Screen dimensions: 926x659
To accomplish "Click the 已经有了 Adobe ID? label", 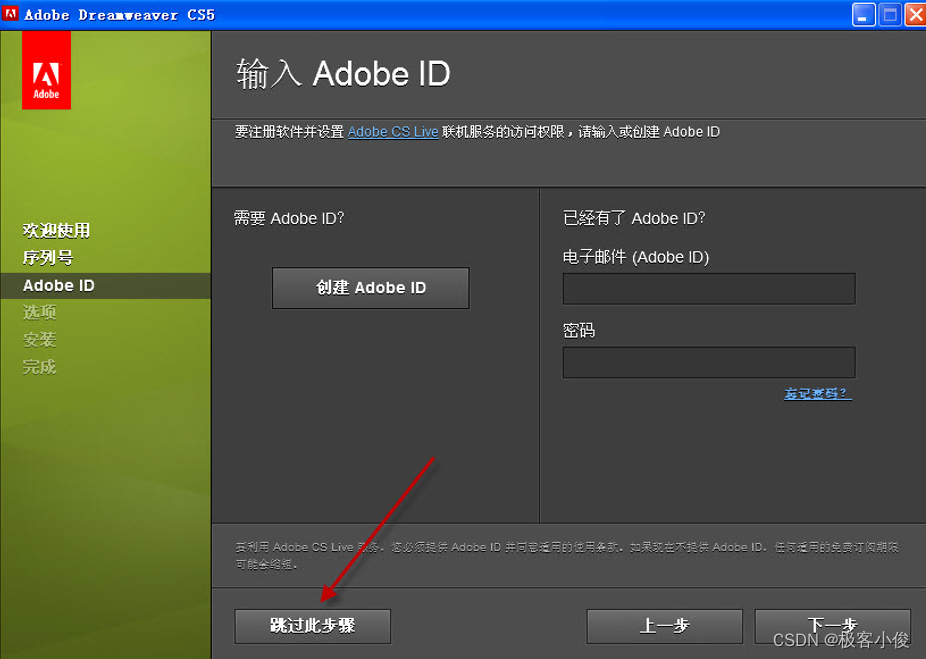I will coord(634,218).
